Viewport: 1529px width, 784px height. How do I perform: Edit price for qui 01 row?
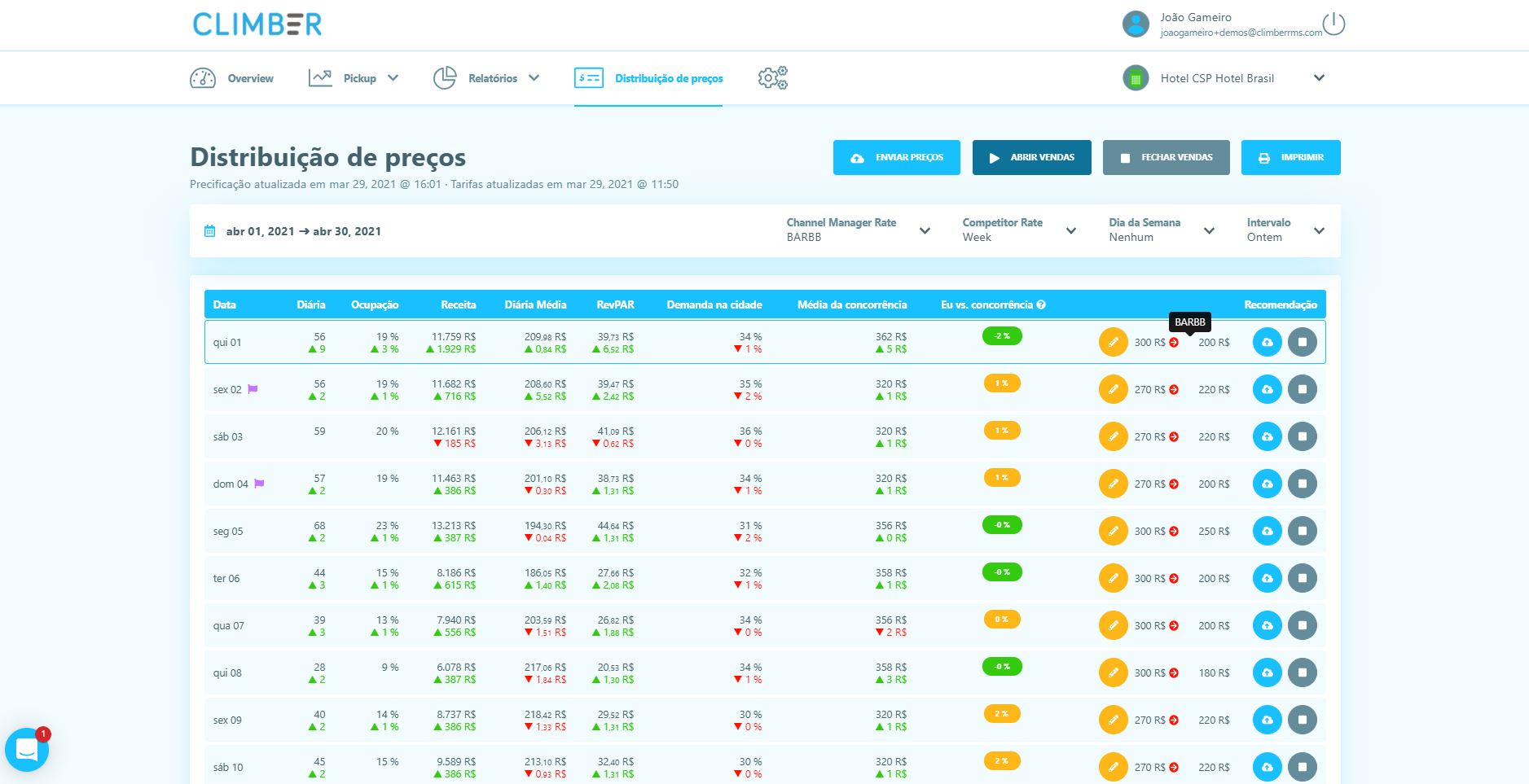pyautogui.click(x=1113, y=342)
